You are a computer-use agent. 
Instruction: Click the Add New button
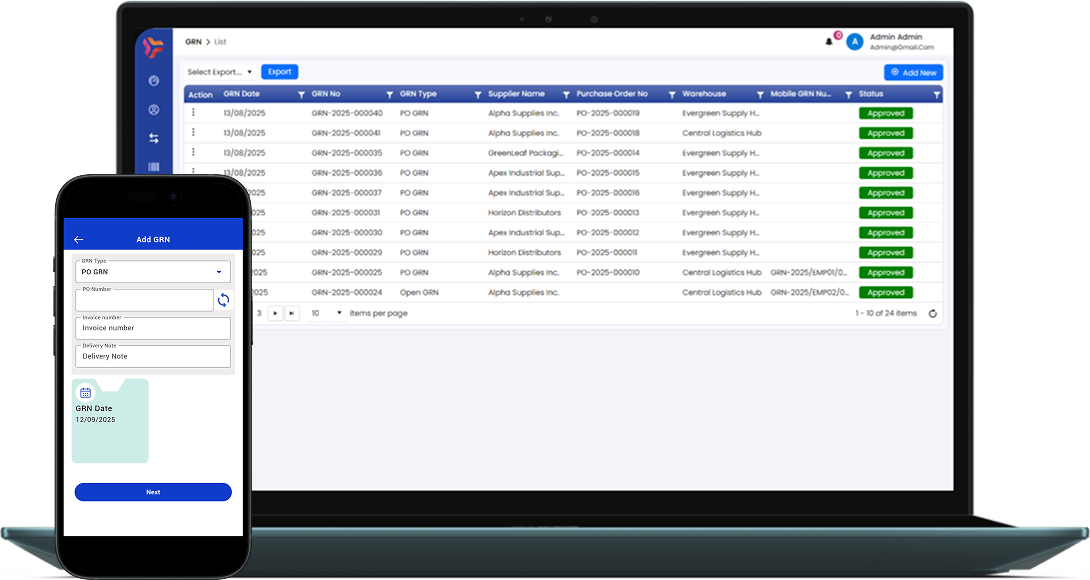(913, 73)
